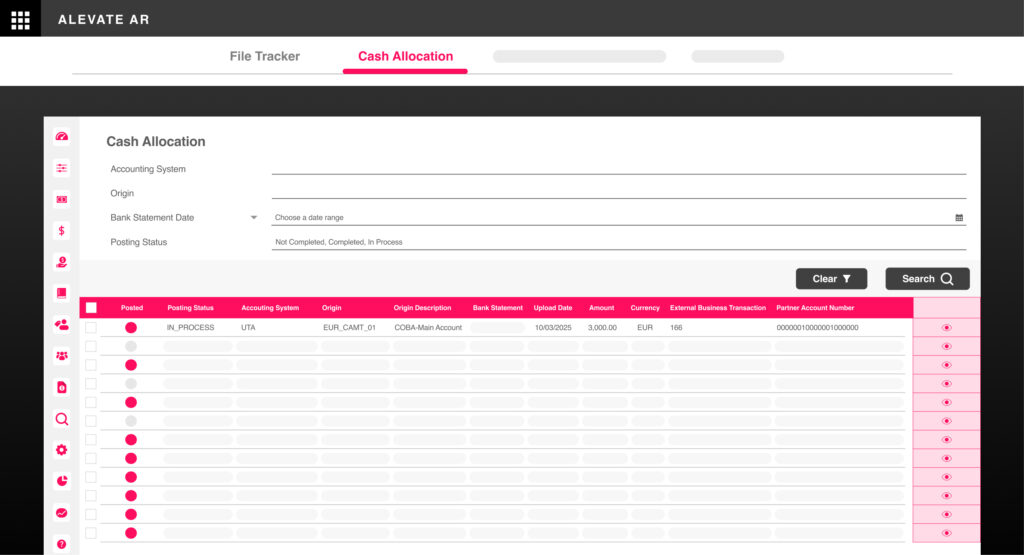Click the pie chart icon in sidebar
1024x555 pixels.
[62, 481]
